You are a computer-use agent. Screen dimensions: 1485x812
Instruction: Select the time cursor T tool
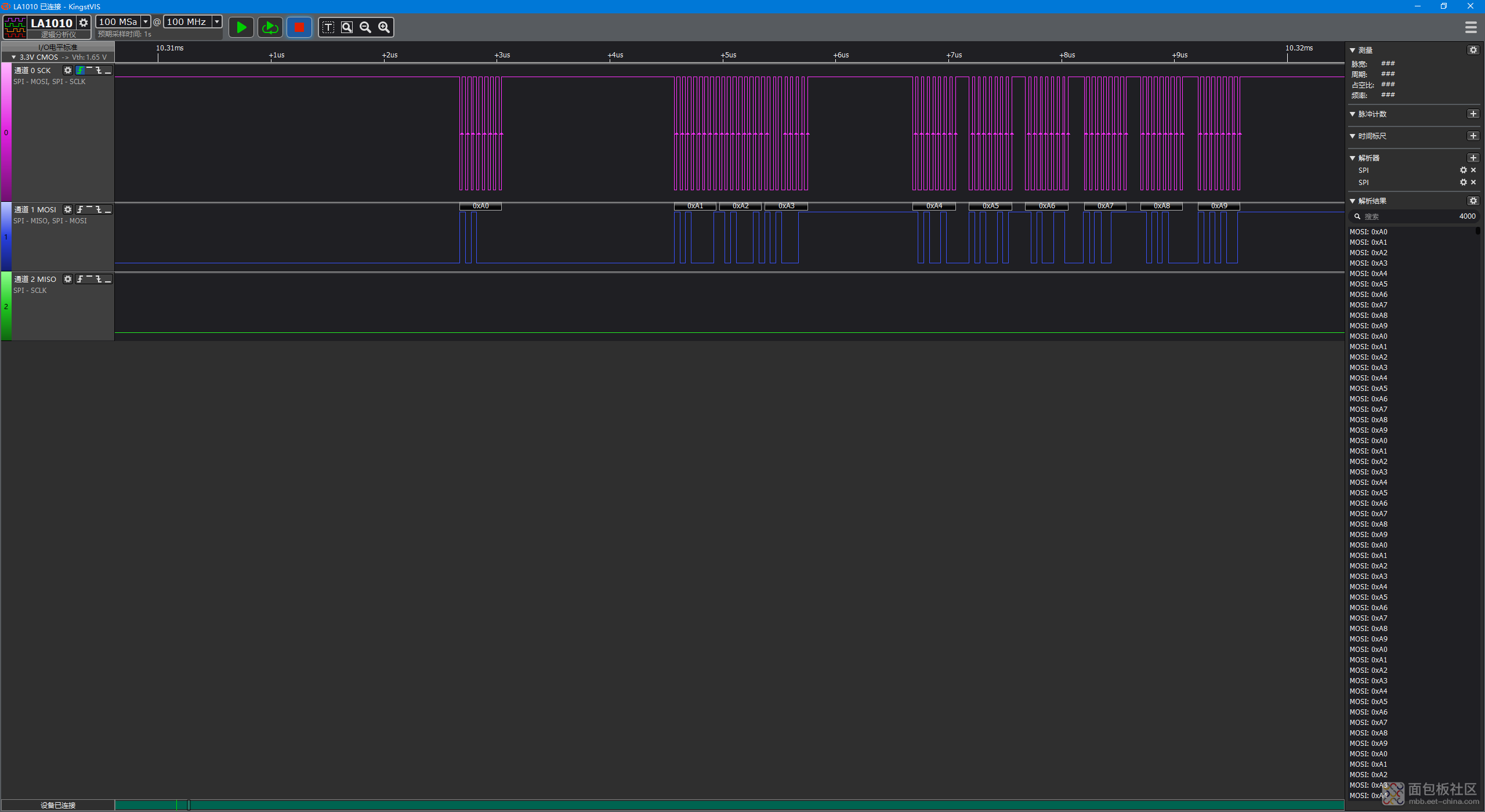pyautogui.click(x=328, y=27)
